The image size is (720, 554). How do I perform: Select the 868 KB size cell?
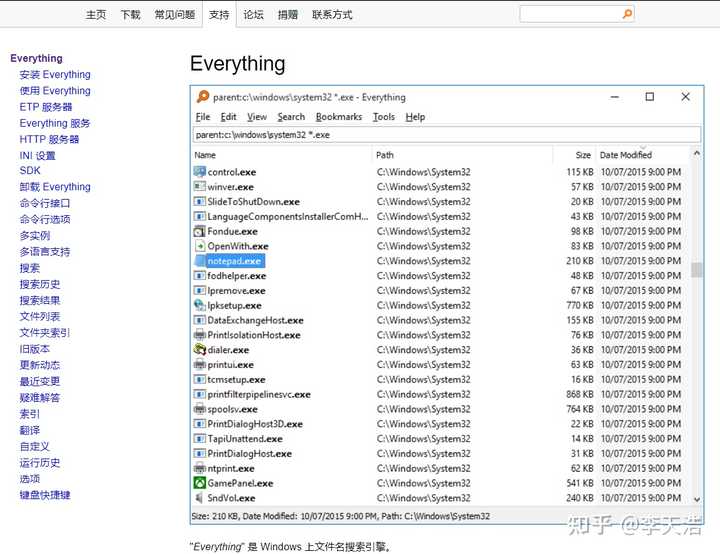[580, 394]
